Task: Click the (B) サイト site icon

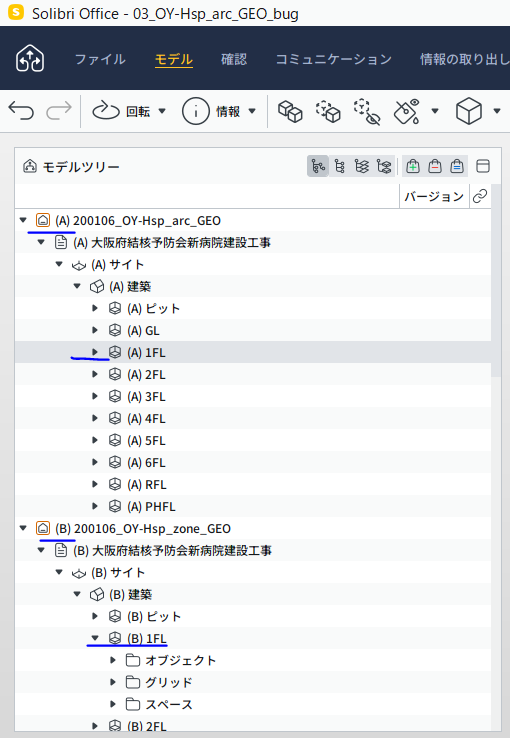Action: tap(79, 573)
